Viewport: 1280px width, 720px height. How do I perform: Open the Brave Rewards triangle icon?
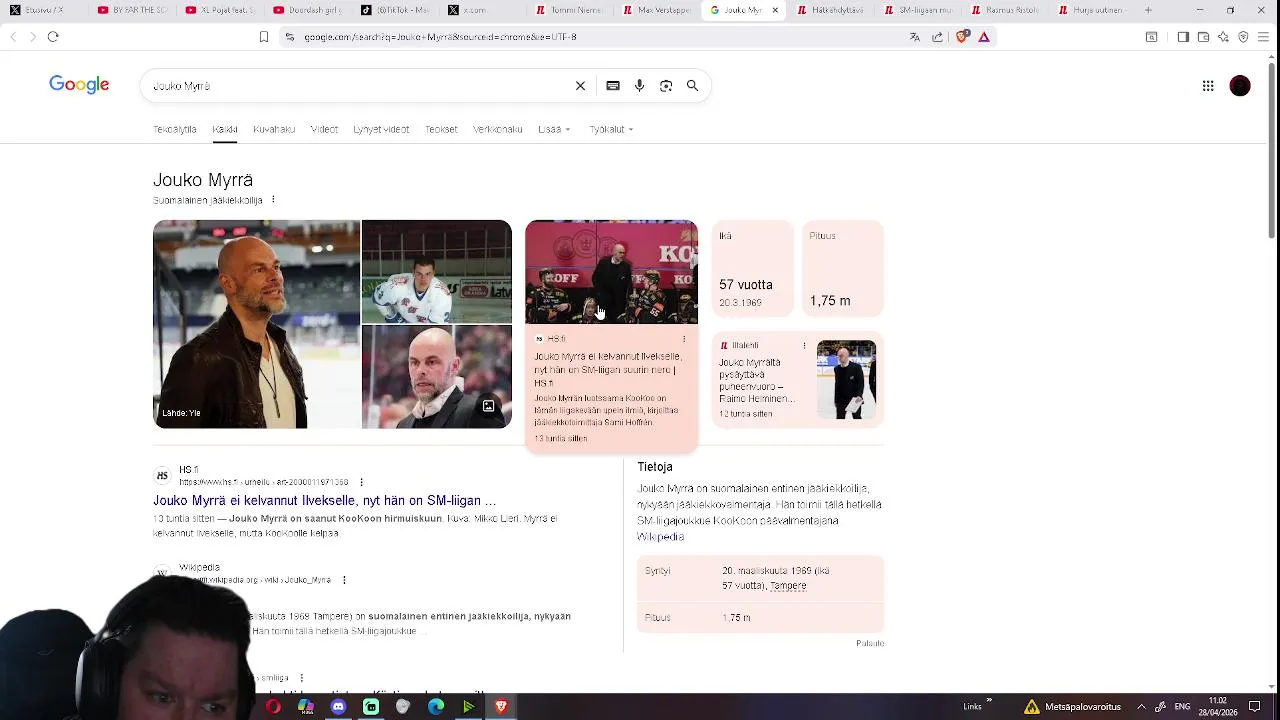(984, 37)
